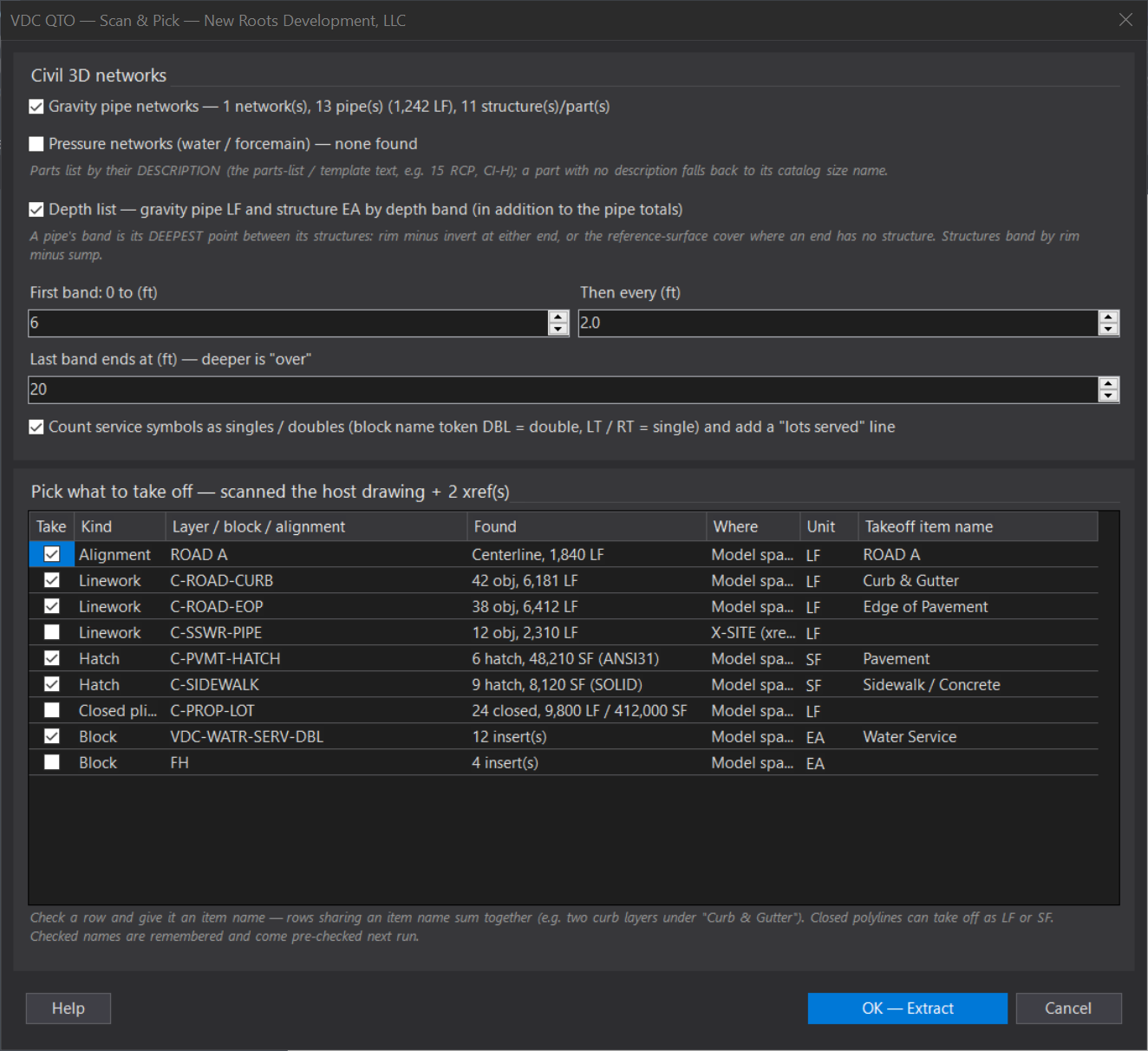Click the Then every (ft) input field
The height and width of the screenshot is (1051, 1148).
(x=838, y=323)
